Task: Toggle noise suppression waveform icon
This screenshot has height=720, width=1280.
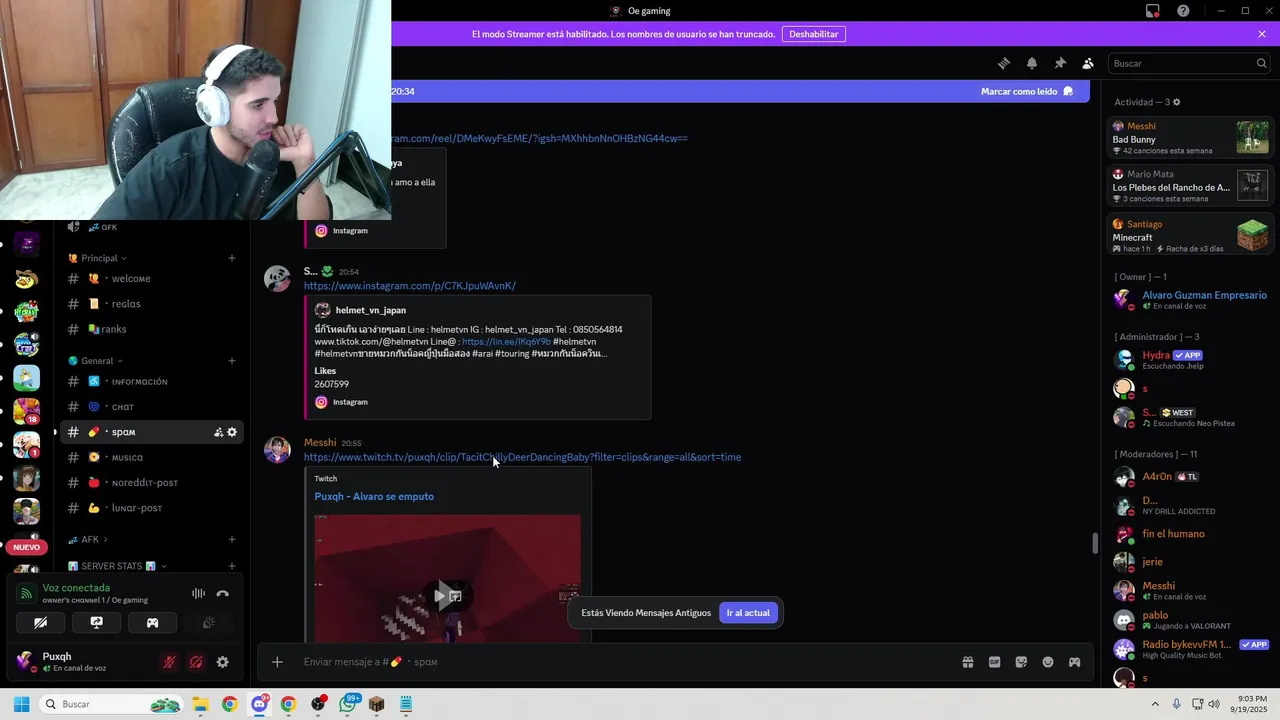Action: pyautogui.click(x=198, y=594)
